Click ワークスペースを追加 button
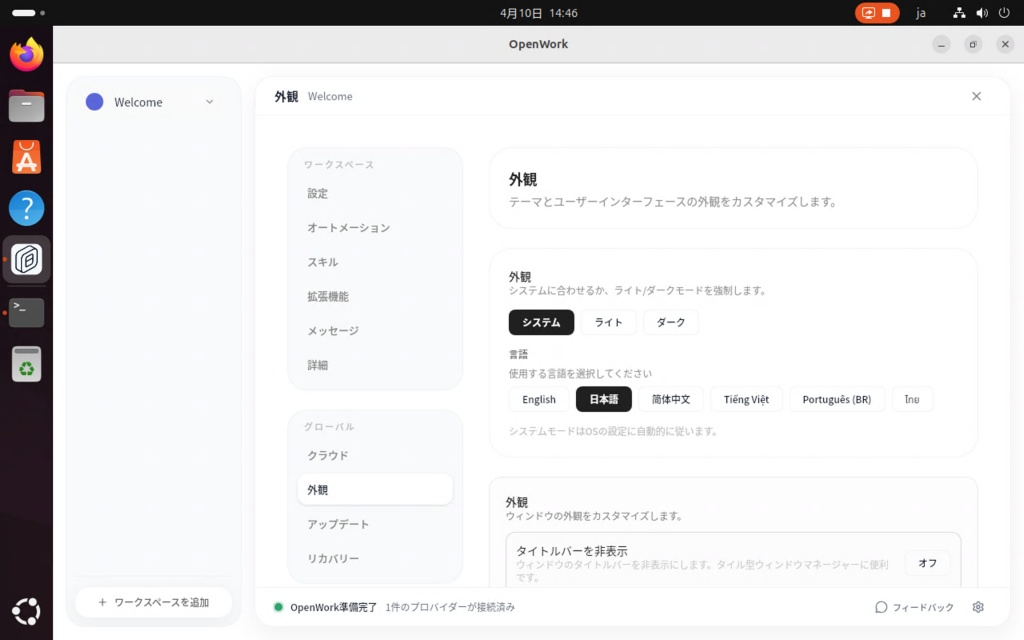 pyautogui.click(x=153, y=602)
